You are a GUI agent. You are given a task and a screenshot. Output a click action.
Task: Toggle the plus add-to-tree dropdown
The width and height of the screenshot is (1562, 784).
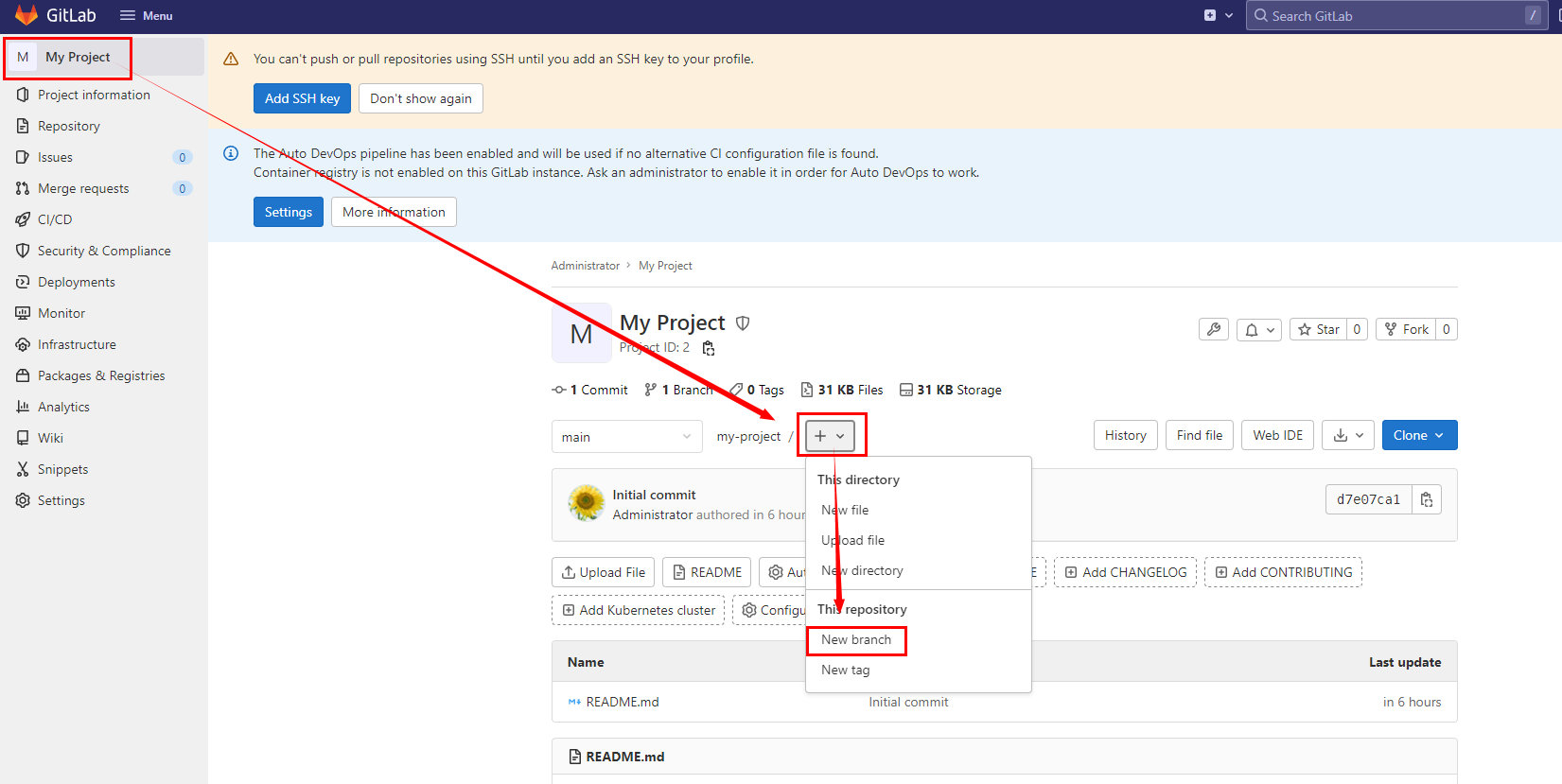[x=831, y=436]
